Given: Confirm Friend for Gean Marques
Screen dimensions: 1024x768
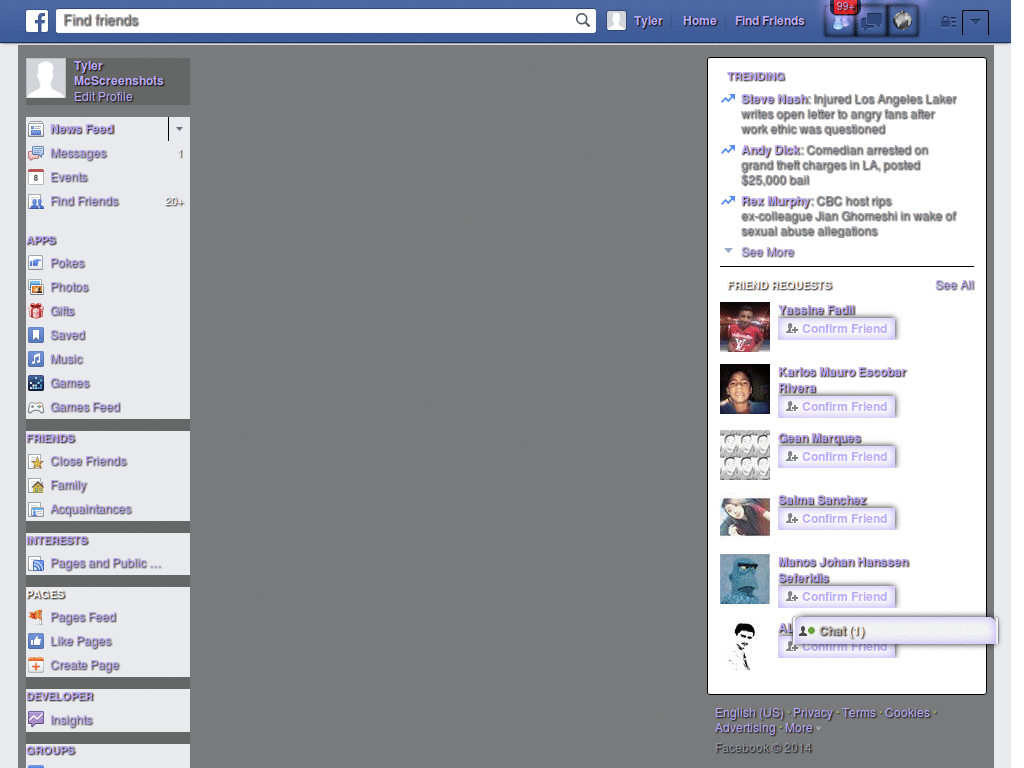Looking at the screenshot, I should tap(837, 456).
